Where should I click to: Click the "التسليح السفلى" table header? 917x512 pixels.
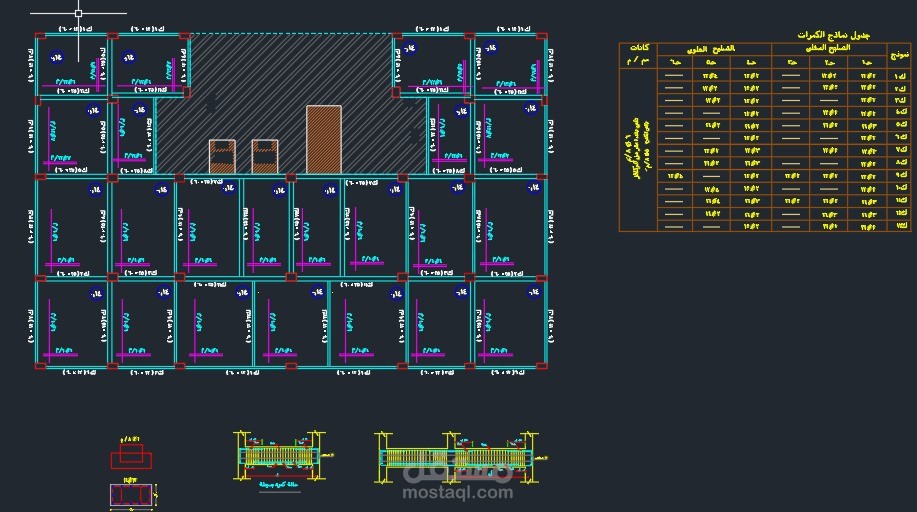(828, 48)
